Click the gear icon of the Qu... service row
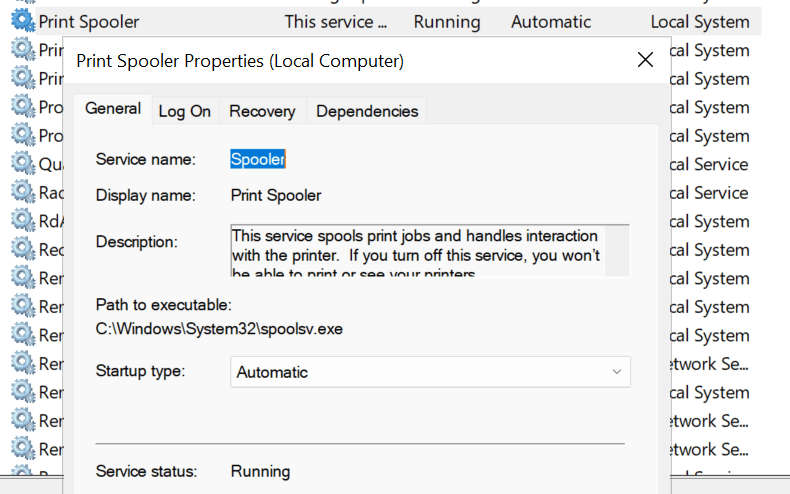 point(23,164)
